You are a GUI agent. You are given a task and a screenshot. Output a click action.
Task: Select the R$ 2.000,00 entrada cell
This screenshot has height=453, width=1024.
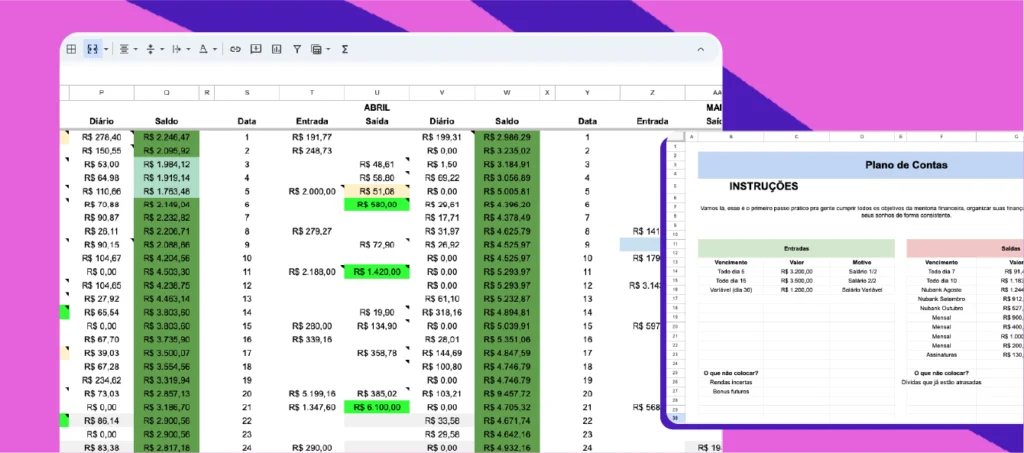312,191
